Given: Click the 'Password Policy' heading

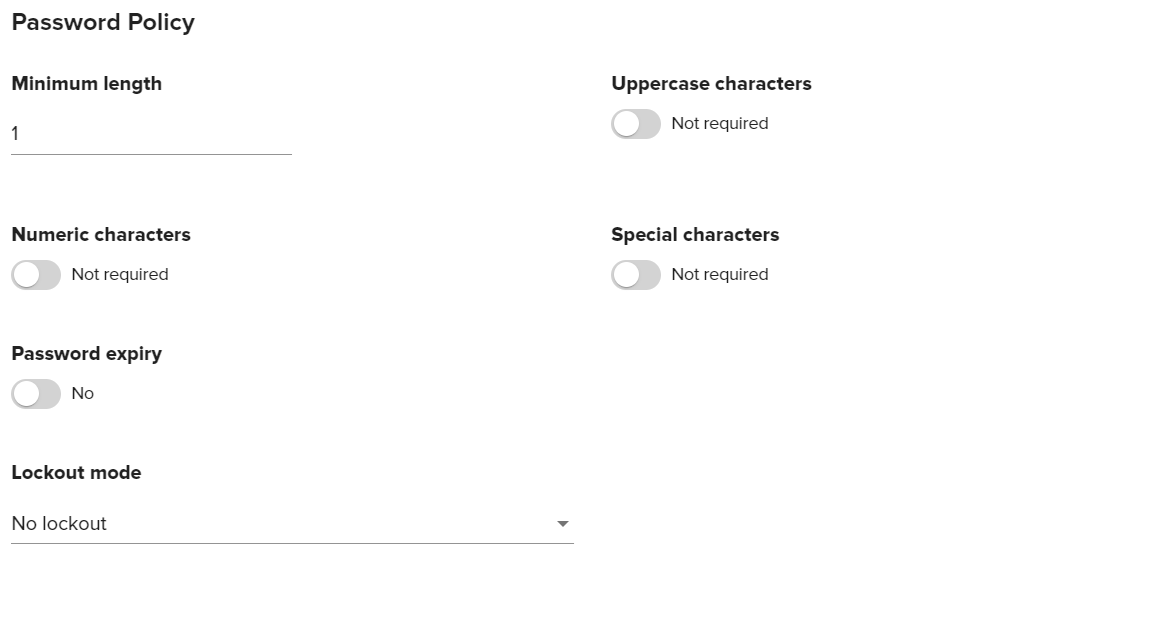Looking at the screenshot, I should (103, 23).
